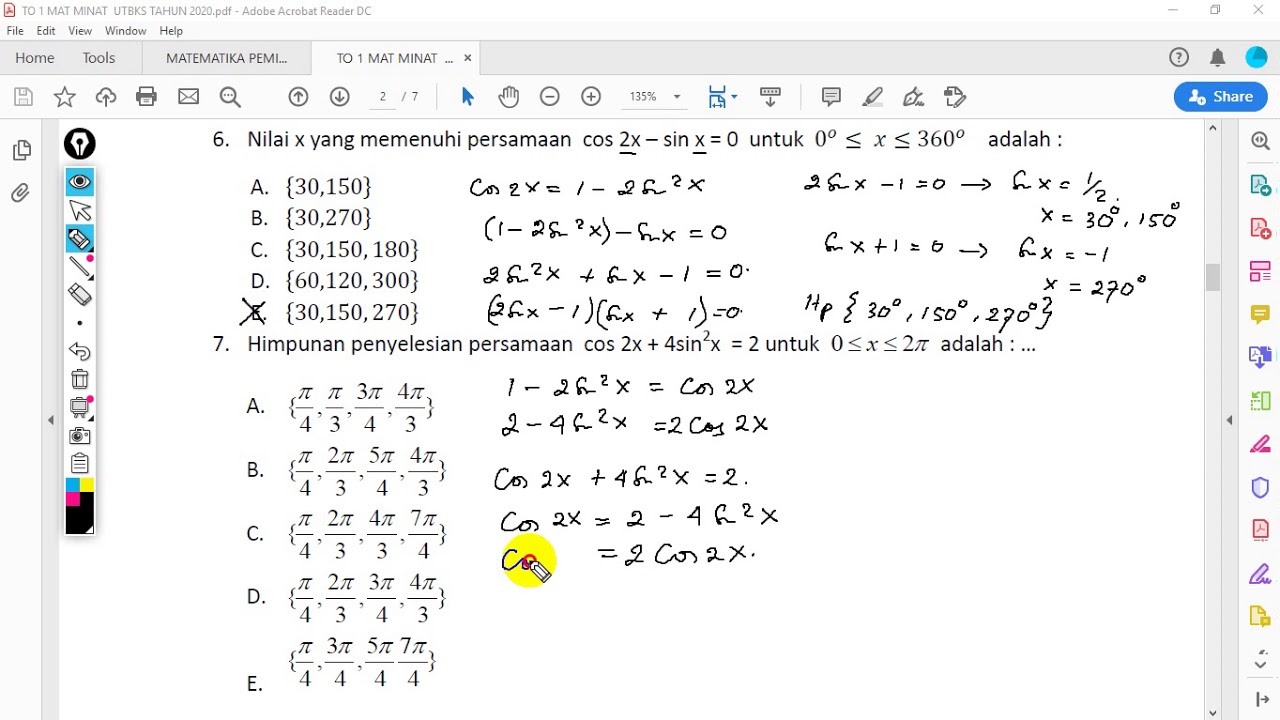Send file by email envelope icon

(x=188, y=97)
